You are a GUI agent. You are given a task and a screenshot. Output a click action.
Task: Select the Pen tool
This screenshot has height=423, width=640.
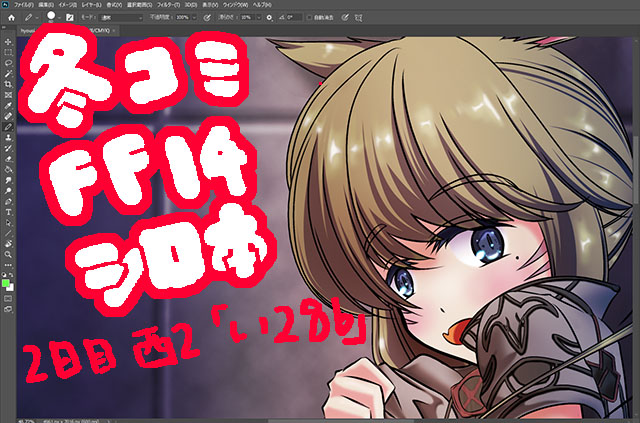pyautogui.click(x=8, y=201)
